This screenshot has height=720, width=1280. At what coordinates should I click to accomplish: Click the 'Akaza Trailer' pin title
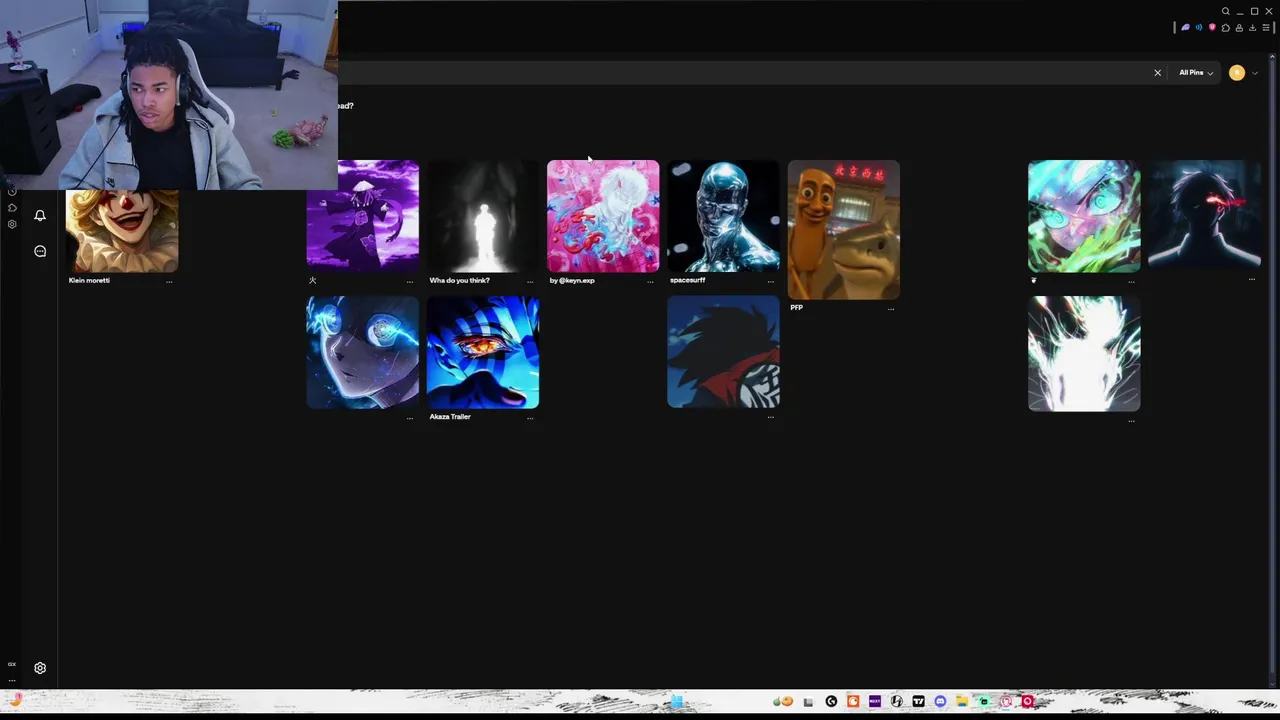click(x=450, y=416)
